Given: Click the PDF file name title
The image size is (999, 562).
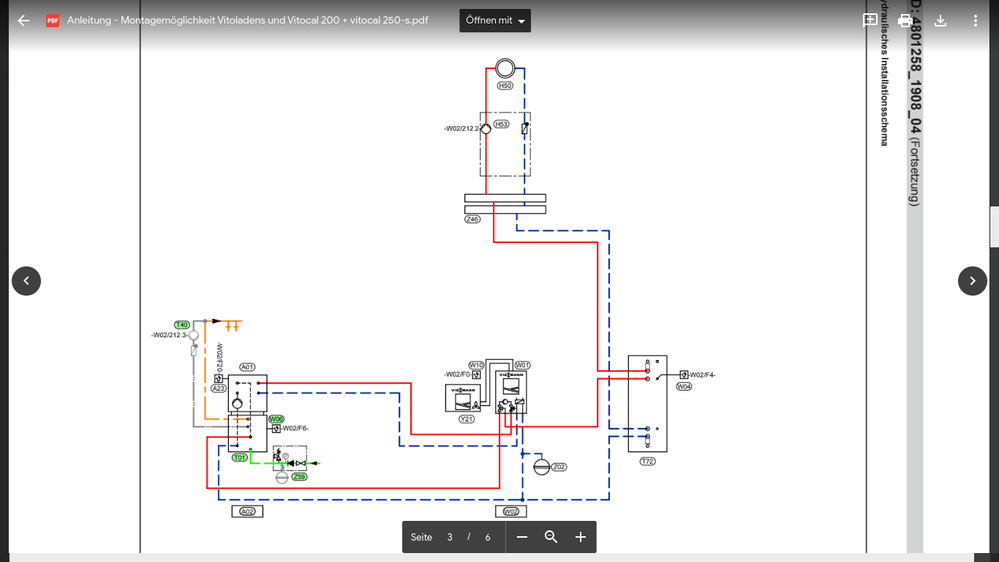Looking at the screenshot, I should tap(247, 20).
